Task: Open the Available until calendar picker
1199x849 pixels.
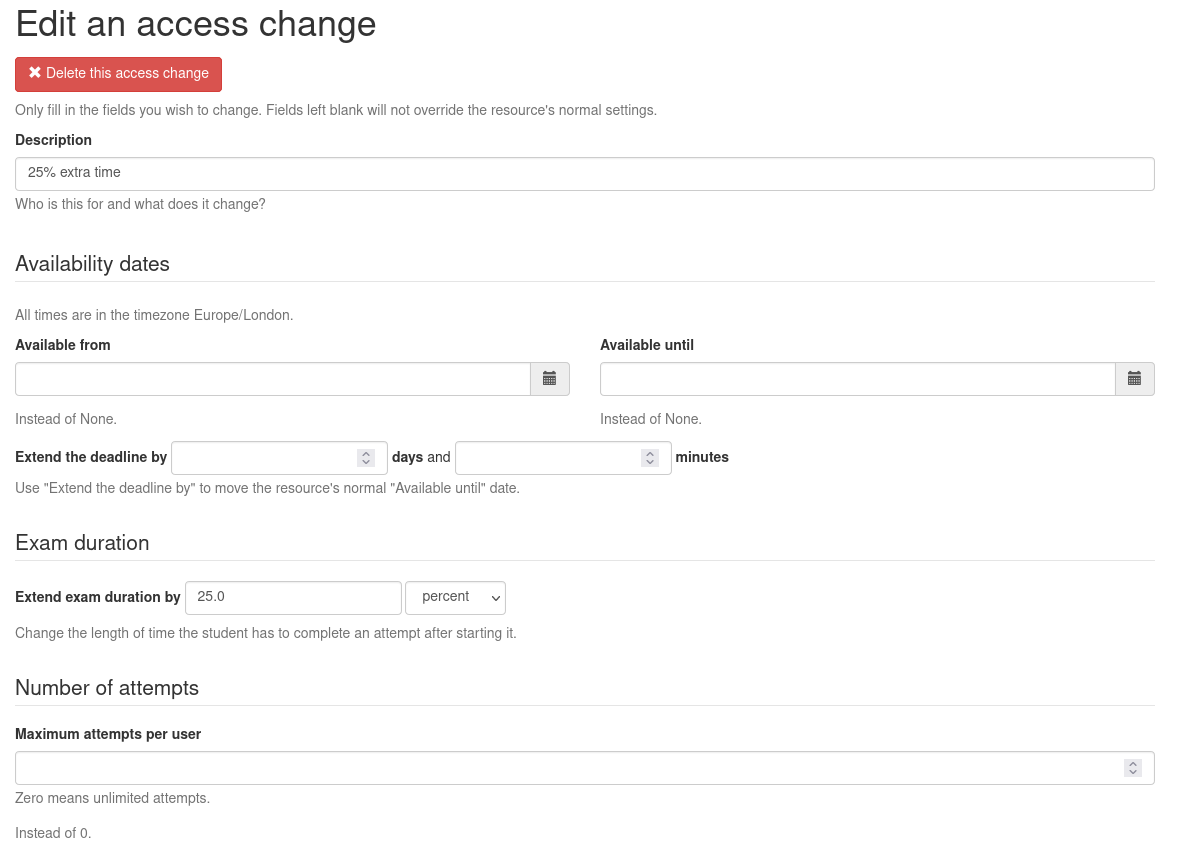Action: [x=1134, y=379]
